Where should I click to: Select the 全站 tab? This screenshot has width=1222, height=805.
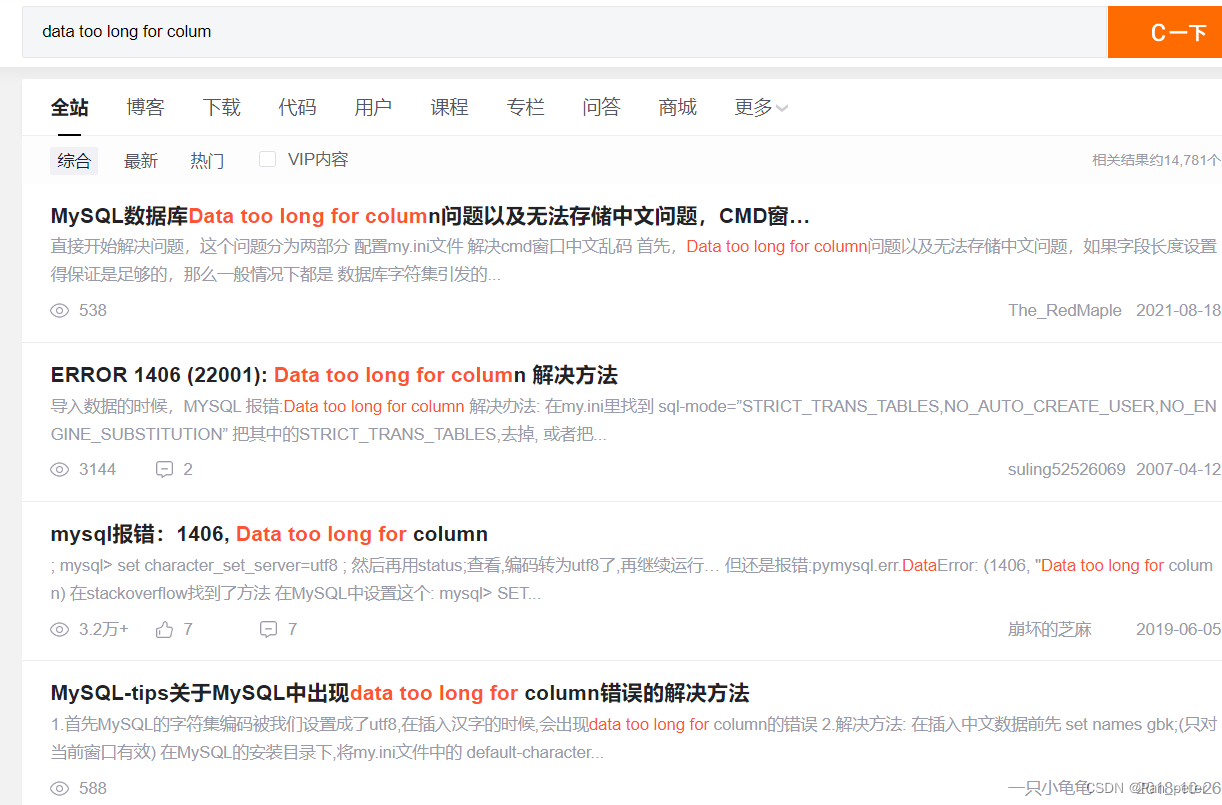69,108
